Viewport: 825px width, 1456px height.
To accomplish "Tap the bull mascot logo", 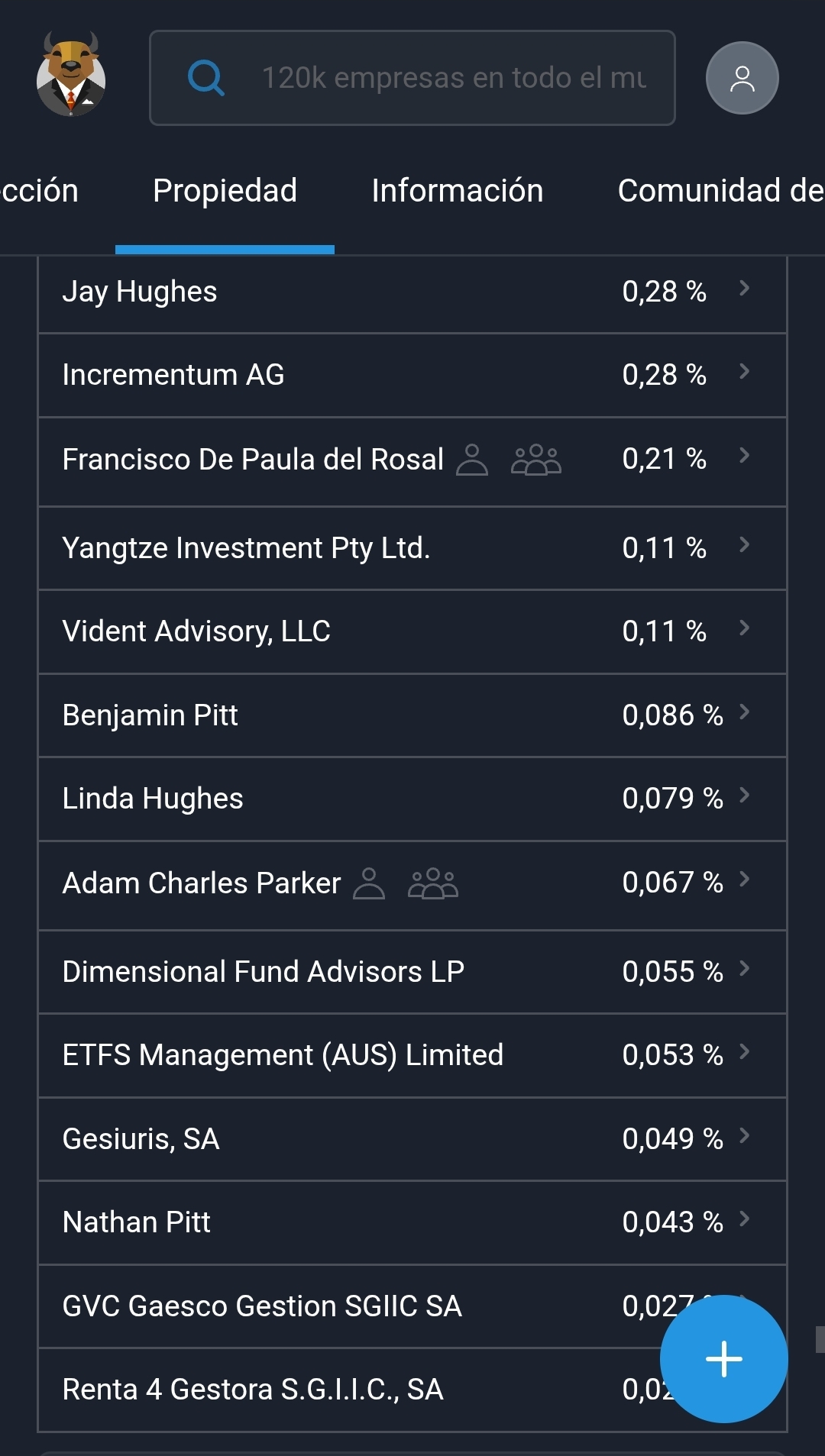I will [71, 75].
